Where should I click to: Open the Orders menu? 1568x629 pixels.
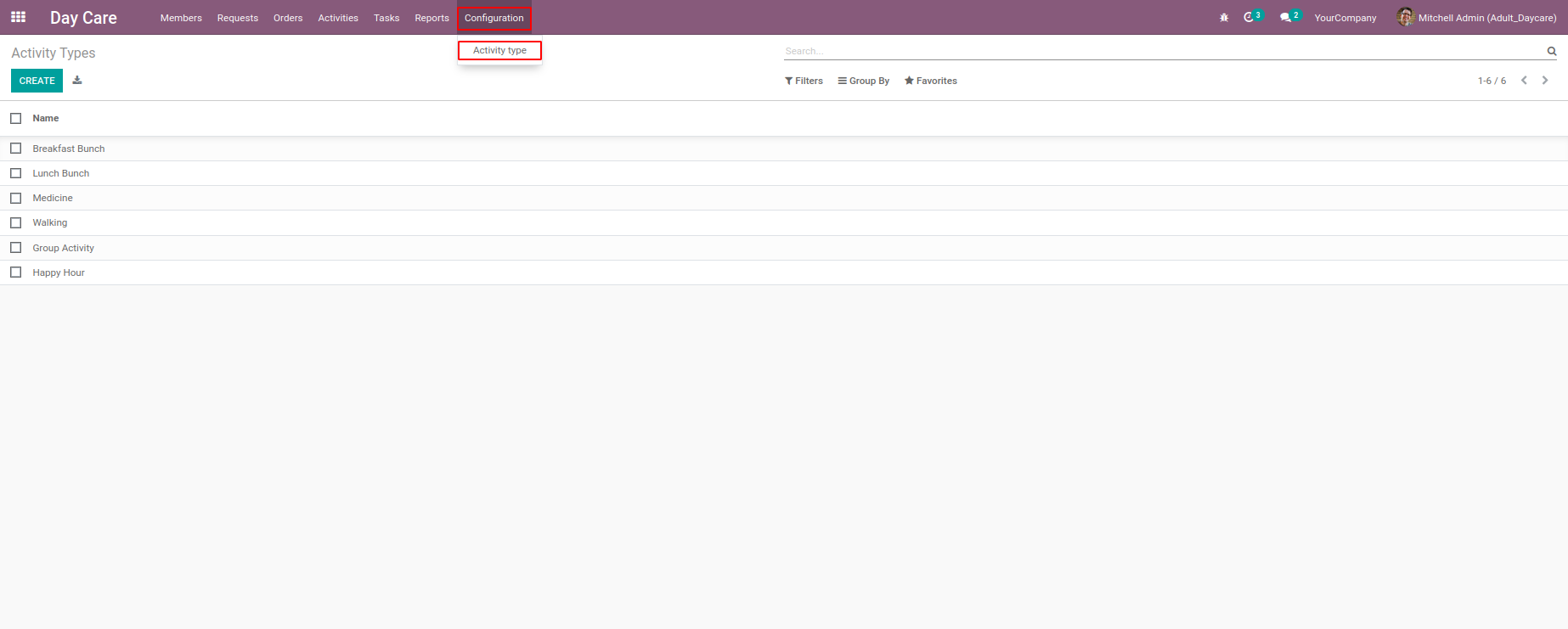[288, 18]
